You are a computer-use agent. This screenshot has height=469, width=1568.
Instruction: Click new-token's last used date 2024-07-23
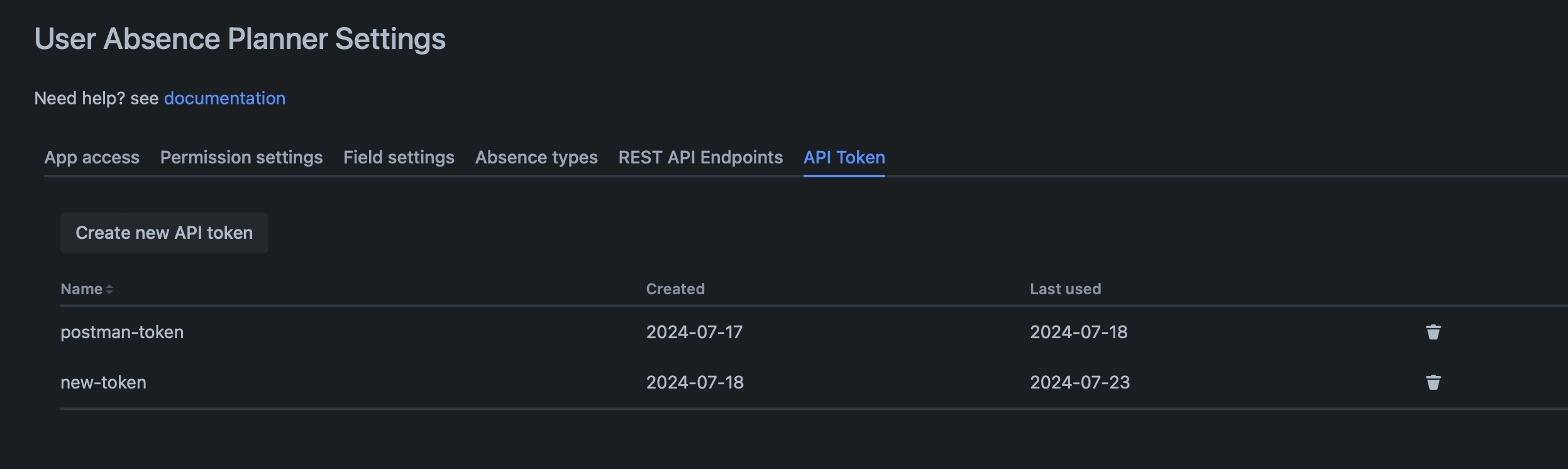tap(1079, 382)
